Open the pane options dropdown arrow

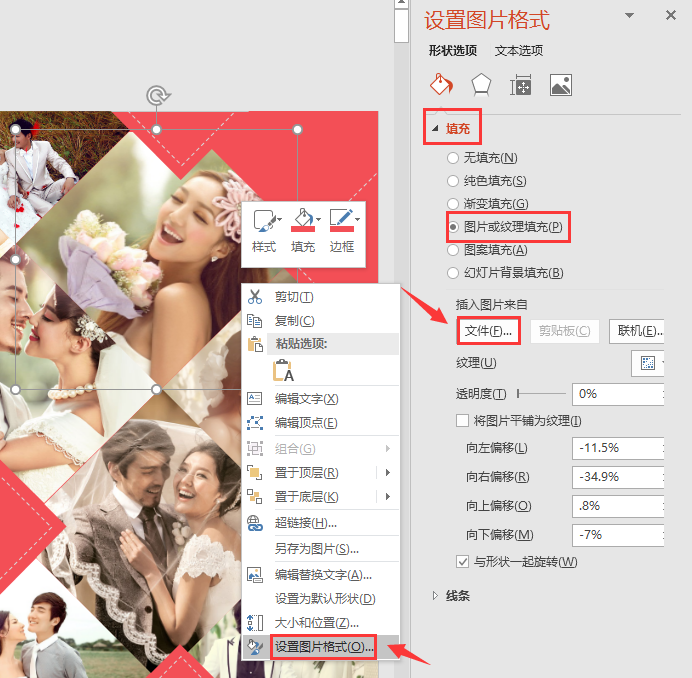[629, 15]
